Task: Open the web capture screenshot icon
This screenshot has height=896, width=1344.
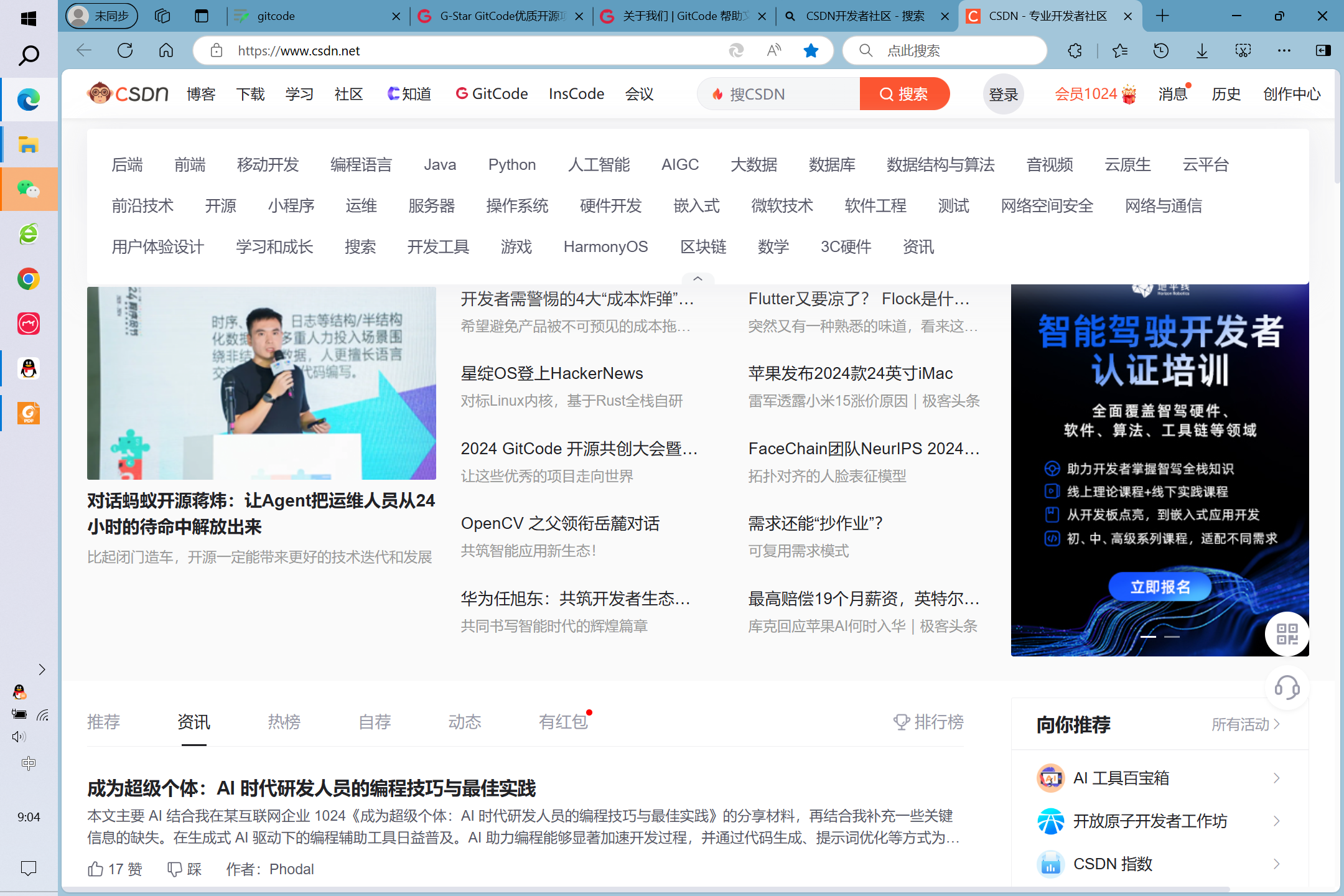Action: (x=1243, y=50)
